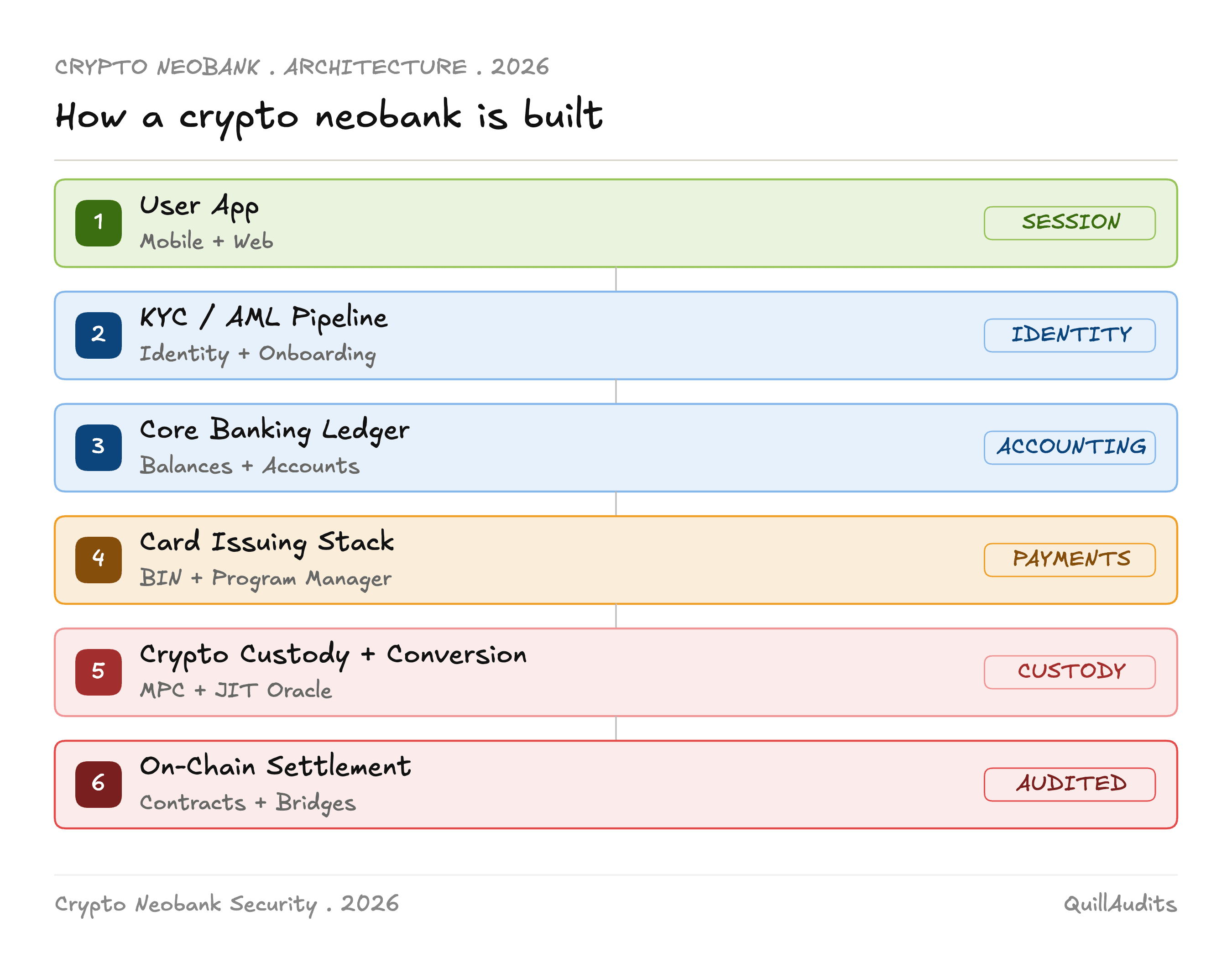Select the SESSION tag
Image resolution: width=1232 pixels, height=979 pixels.
(1070, 223)
